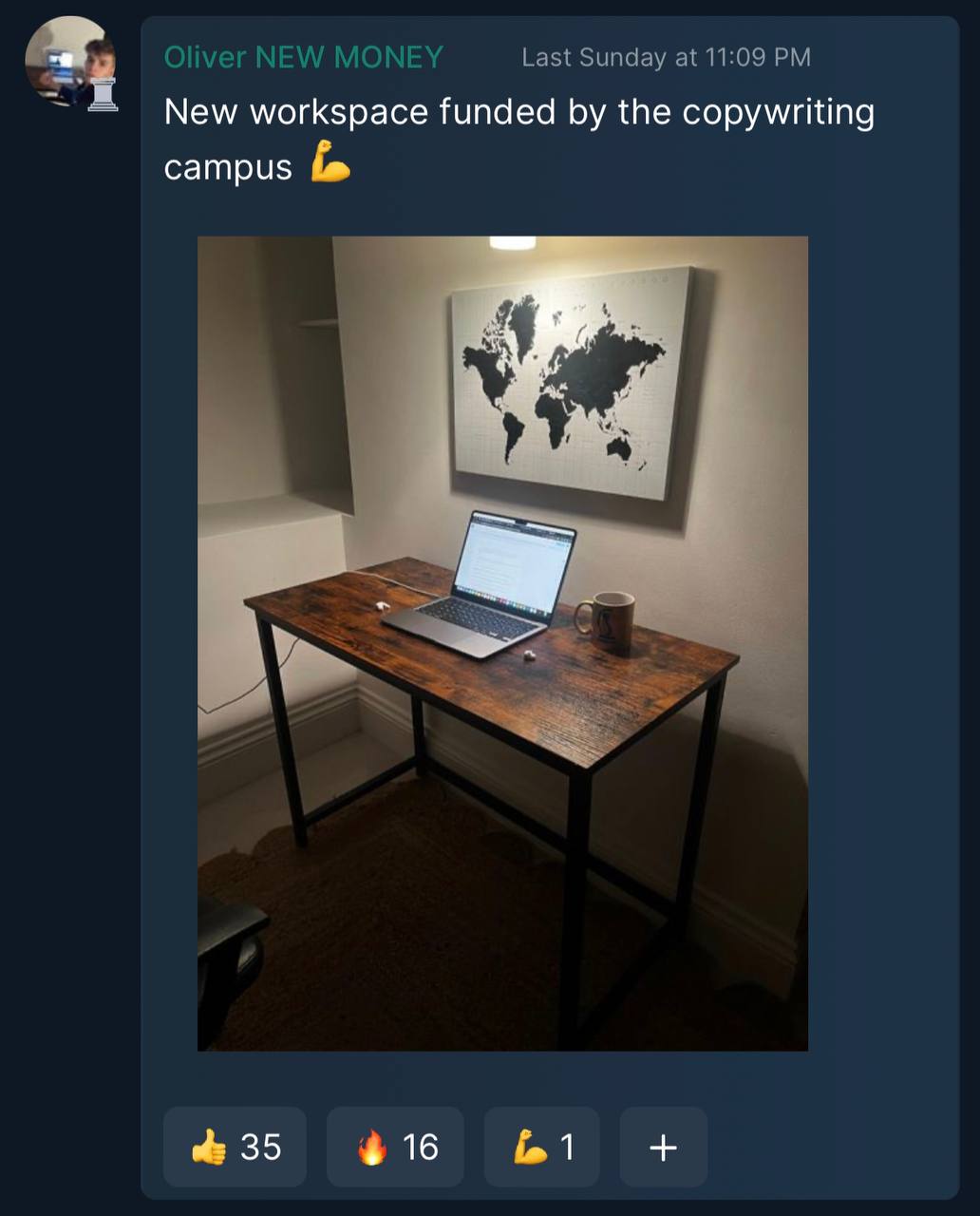
Task: Open the Oliver NEW MONEY username
Action: coord(304,57)
